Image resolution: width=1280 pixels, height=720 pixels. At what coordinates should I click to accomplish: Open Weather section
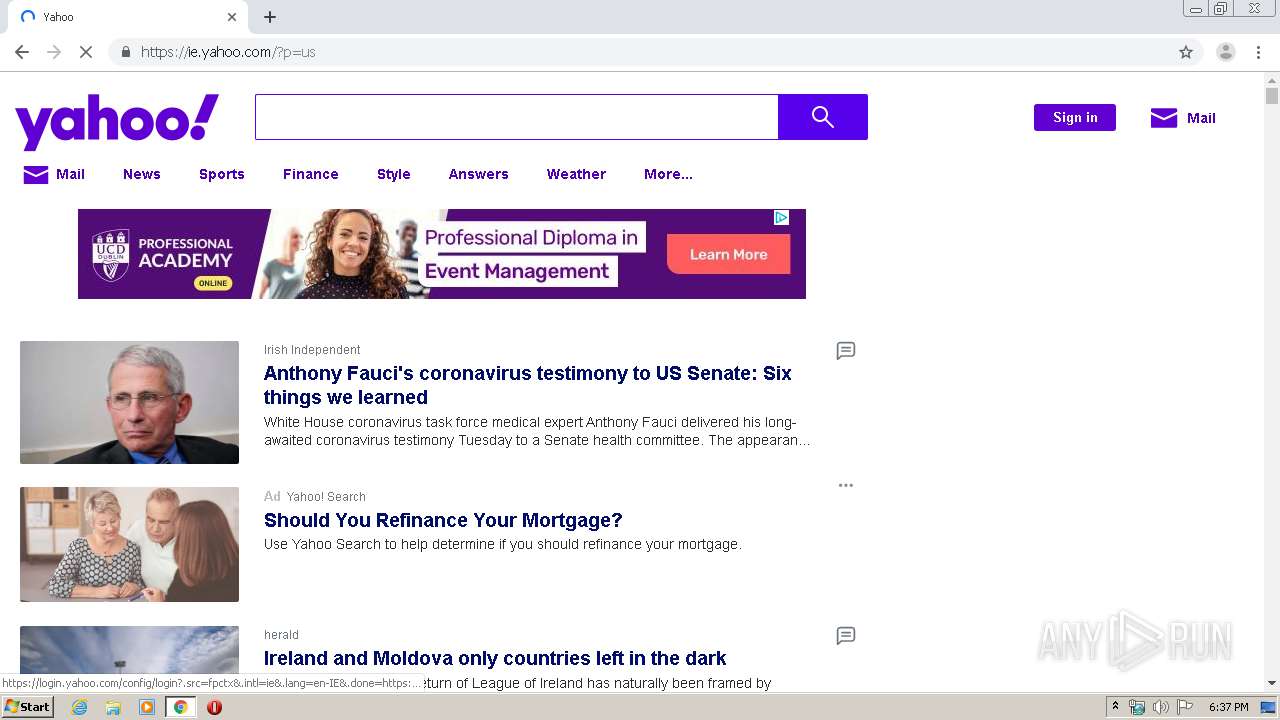(x=576, y=174)
